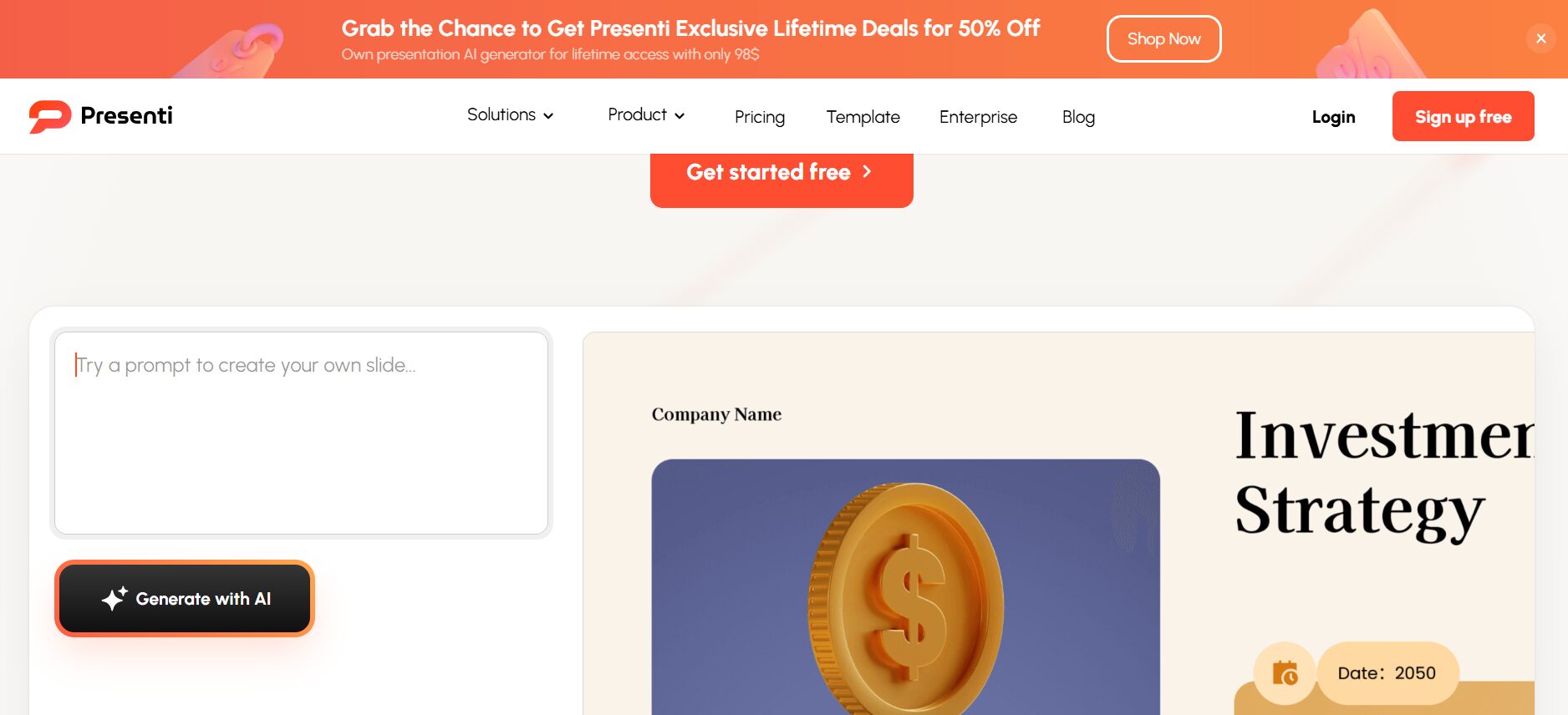
Task: Click the Date: 2050 pill
Action: (1387, 673)
